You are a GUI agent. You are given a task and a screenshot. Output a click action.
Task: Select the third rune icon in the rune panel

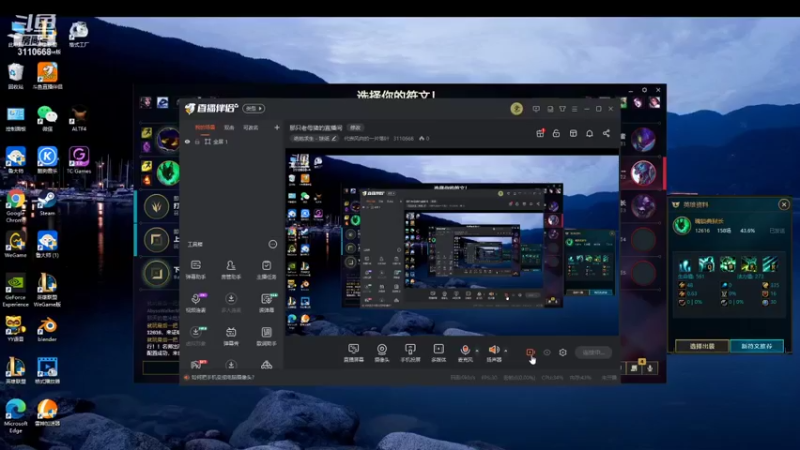click(728, 264)
